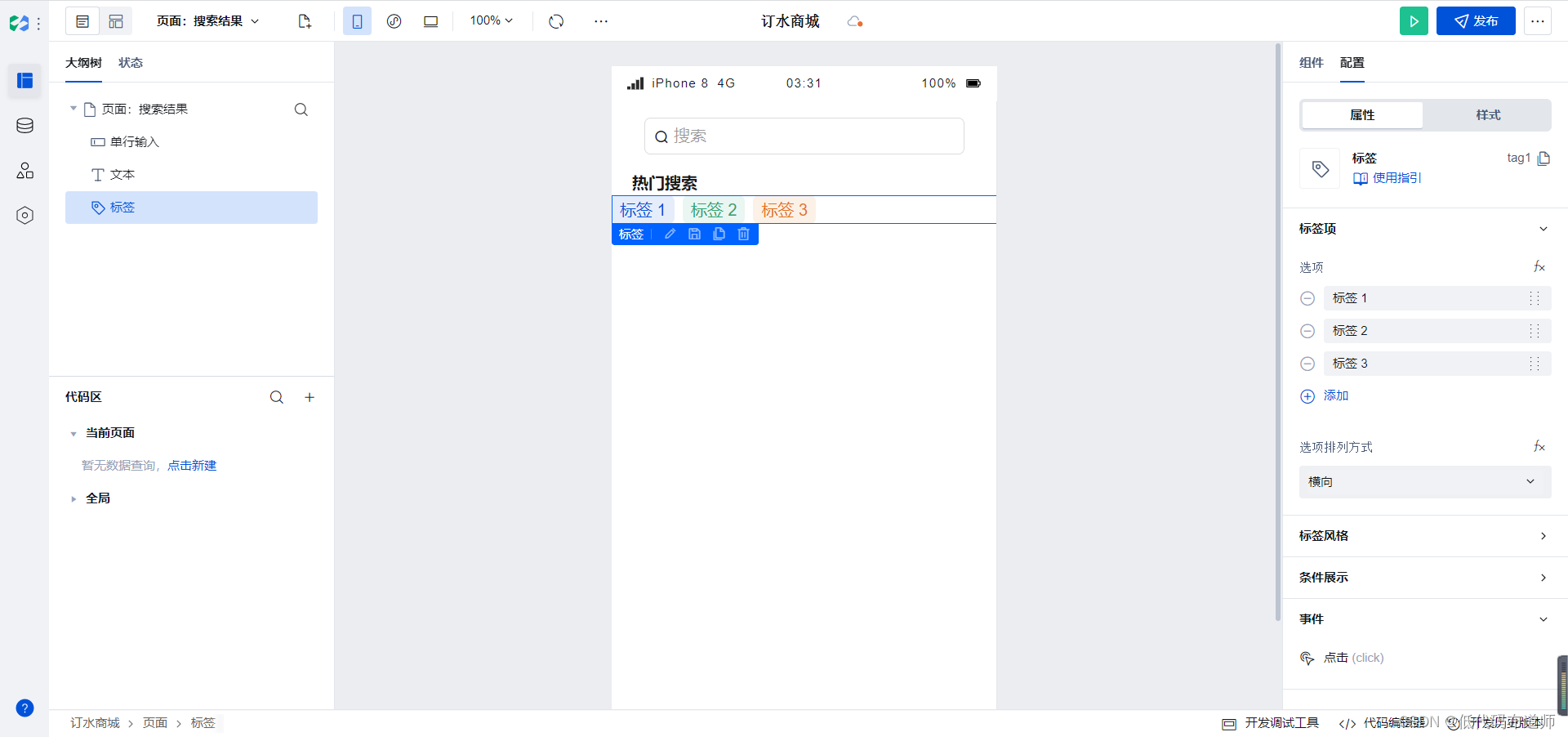Select 标签 in the outline tree
The height and width of the screenshot is (737, 1568).
click(x=191, y=208)
